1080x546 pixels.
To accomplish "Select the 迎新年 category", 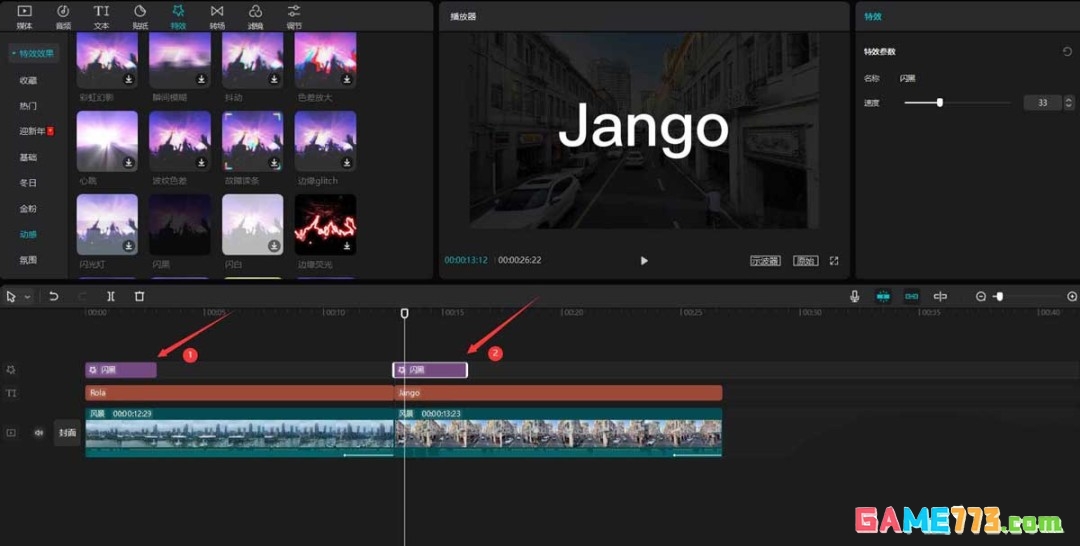I will coord(37,131).
